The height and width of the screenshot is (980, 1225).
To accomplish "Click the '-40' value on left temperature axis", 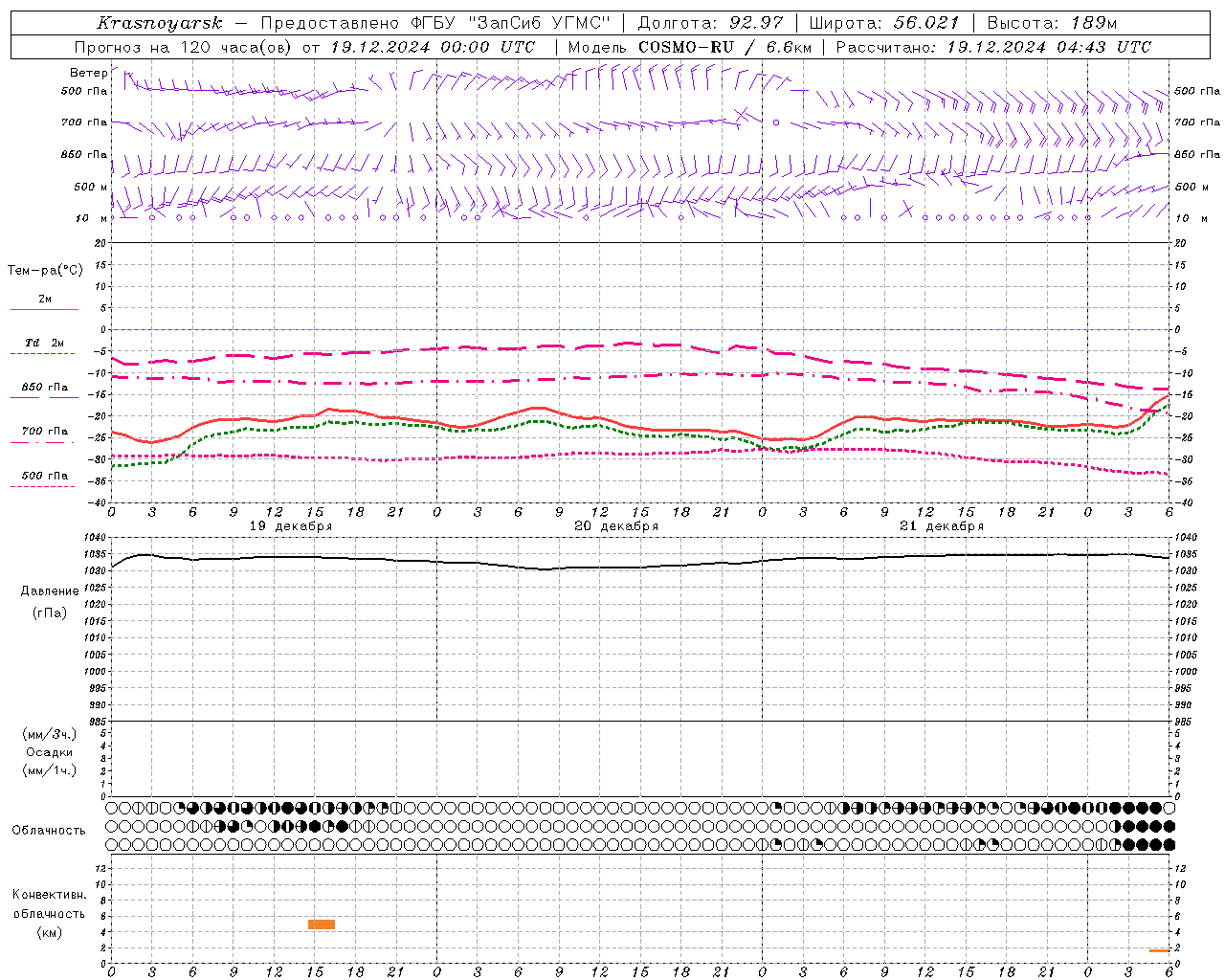I will [99, 502].
